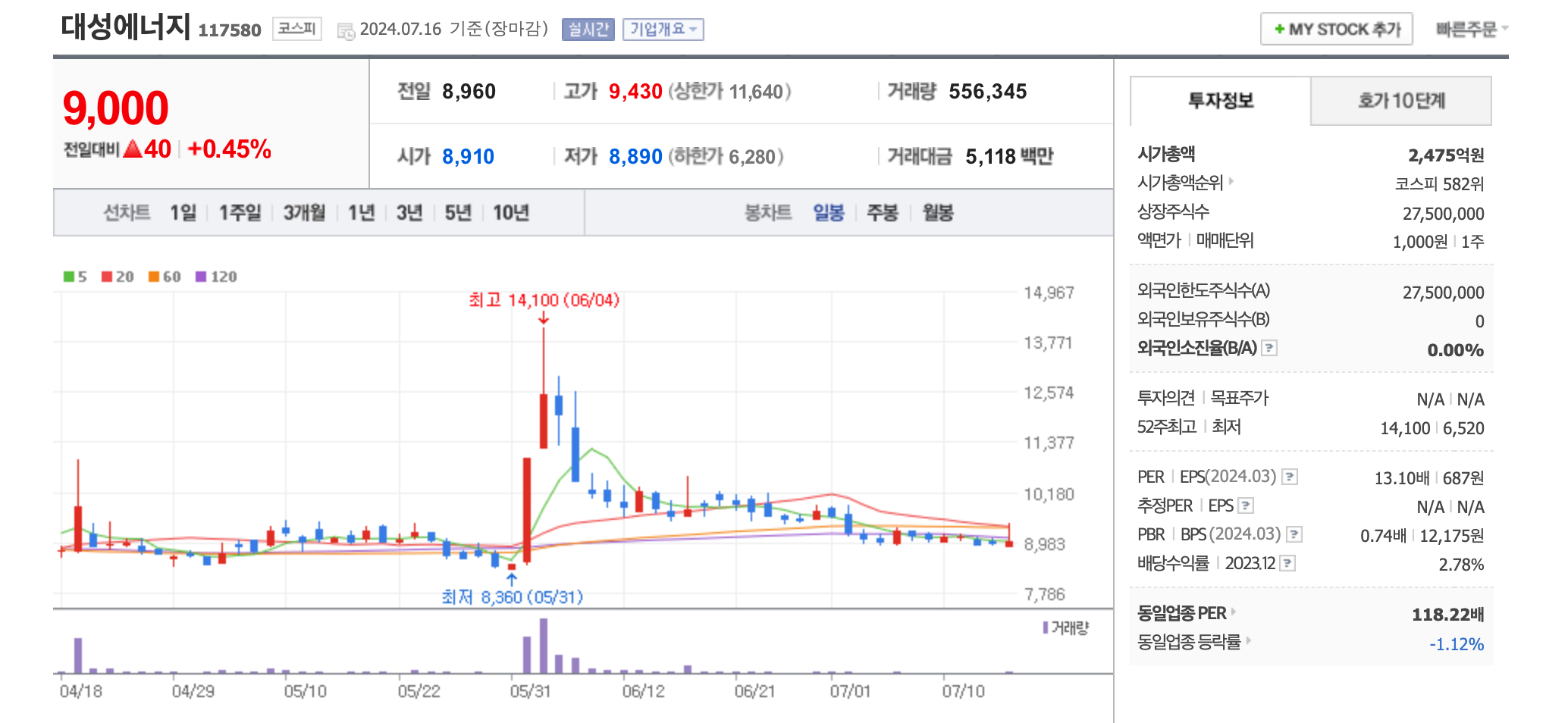Open the 기업개요 dropdown
The image size is (1568, 723).
click(x=663, y=30)
